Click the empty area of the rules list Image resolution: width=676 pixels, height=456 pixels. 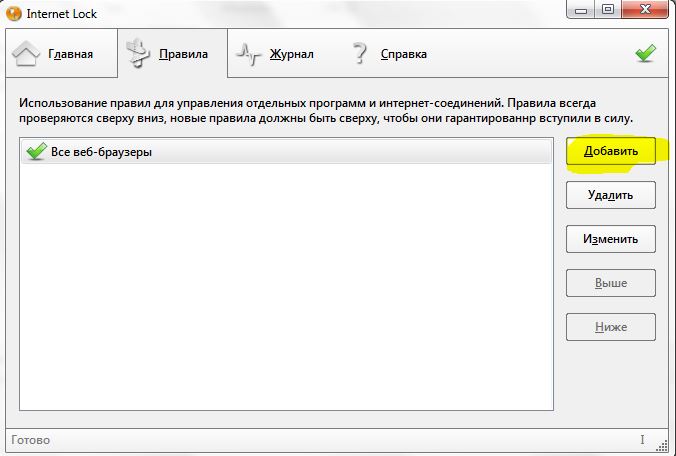[x=285, y=290]
